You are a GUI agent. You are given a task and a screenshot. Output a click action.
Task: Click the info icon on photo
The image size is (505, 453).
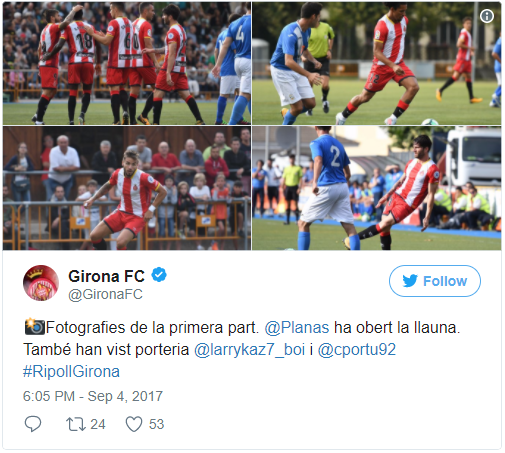[487, 16]
